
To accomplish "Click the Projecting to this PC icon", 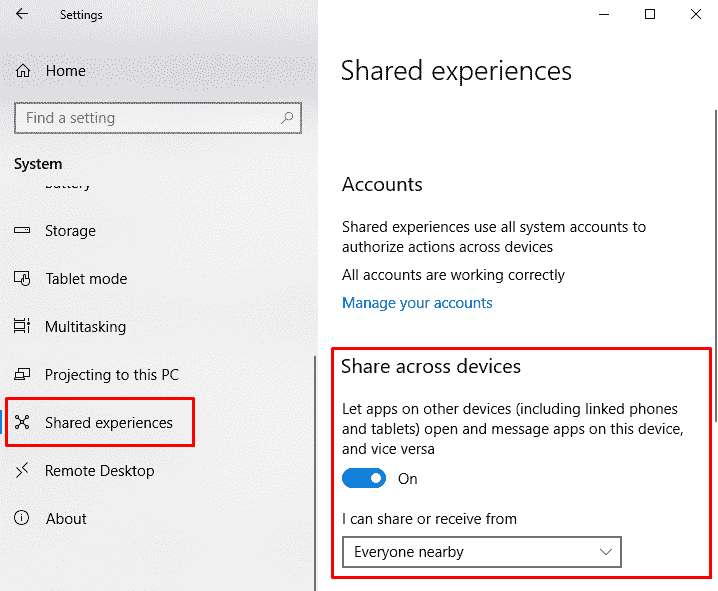I will 22,374.
